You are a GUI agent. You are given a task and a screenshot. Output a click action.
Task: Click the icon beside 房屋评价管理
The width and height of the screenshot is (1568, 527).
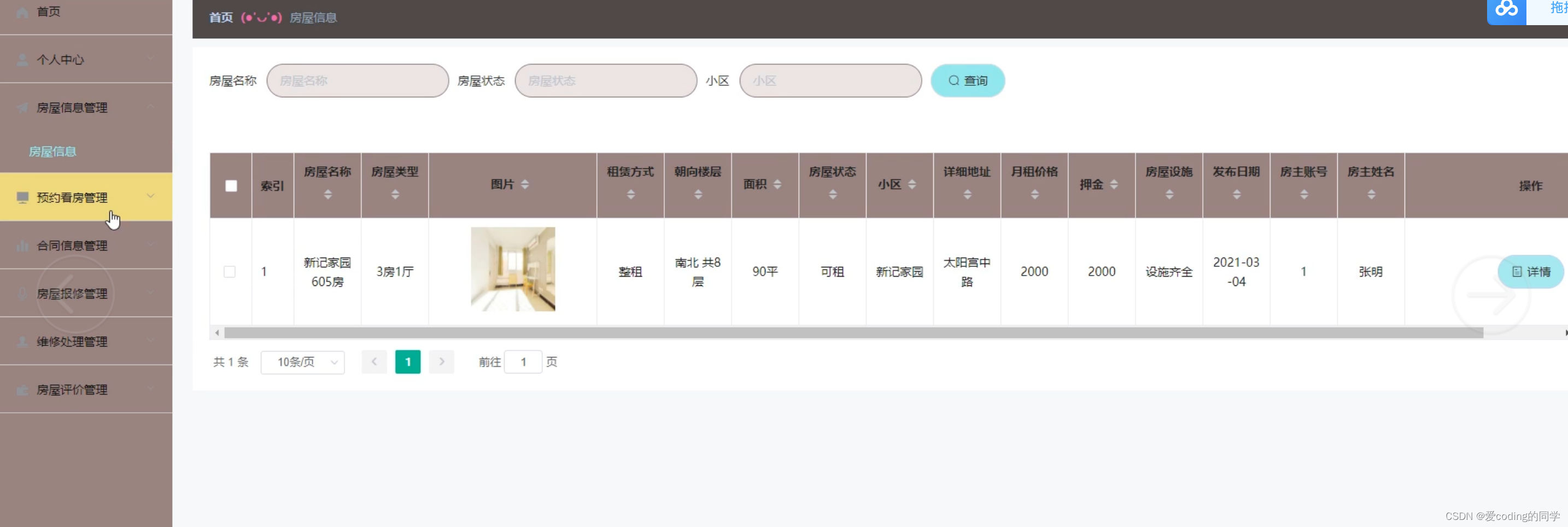pos(22,389)
